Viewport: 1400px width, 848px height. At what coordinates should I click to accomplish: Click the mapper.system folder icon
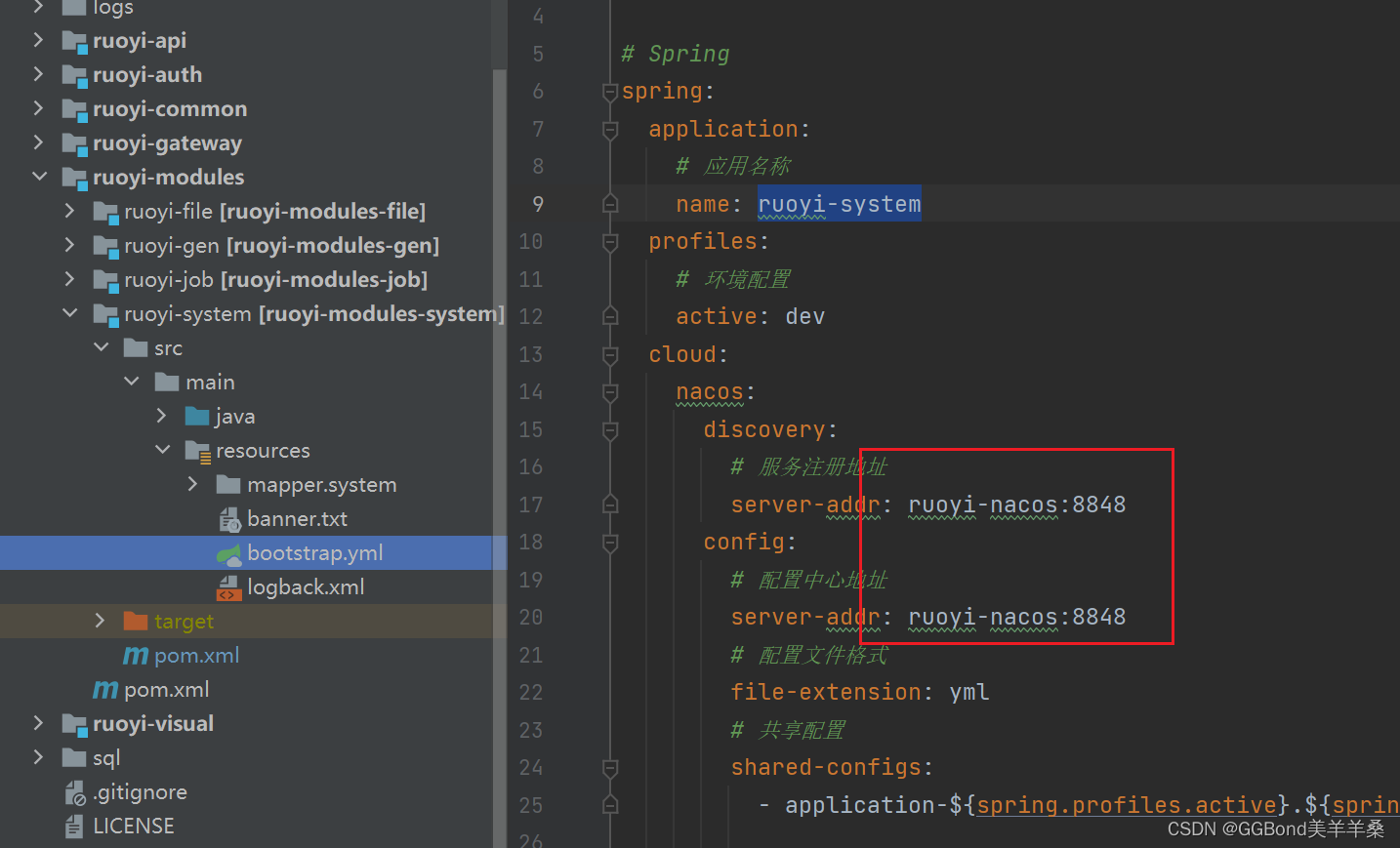tap(228, 485)
